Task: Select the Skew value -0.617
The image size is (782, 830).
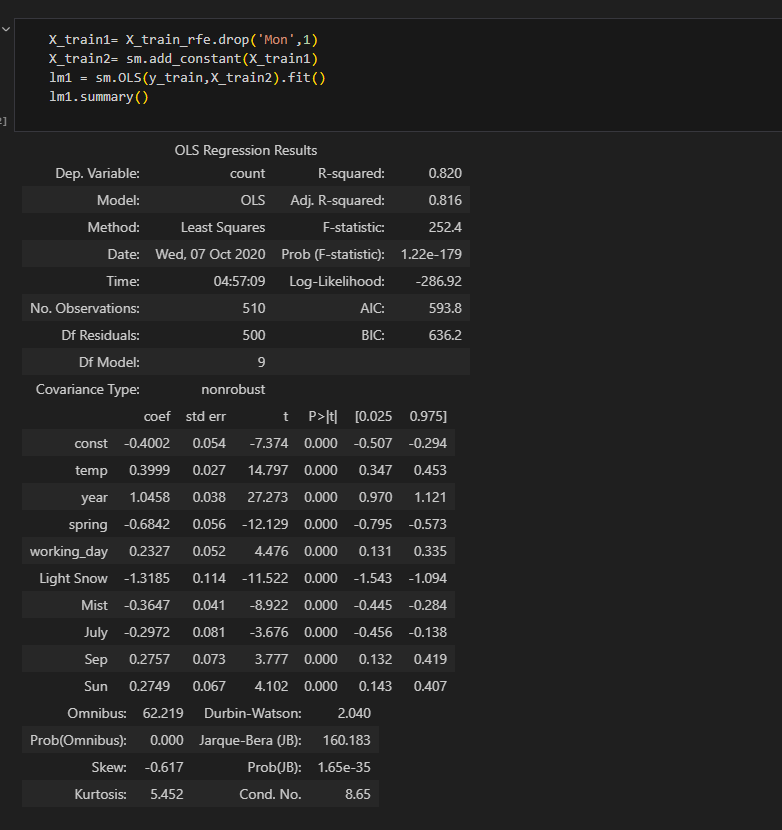Action: [x=164, y=767]
